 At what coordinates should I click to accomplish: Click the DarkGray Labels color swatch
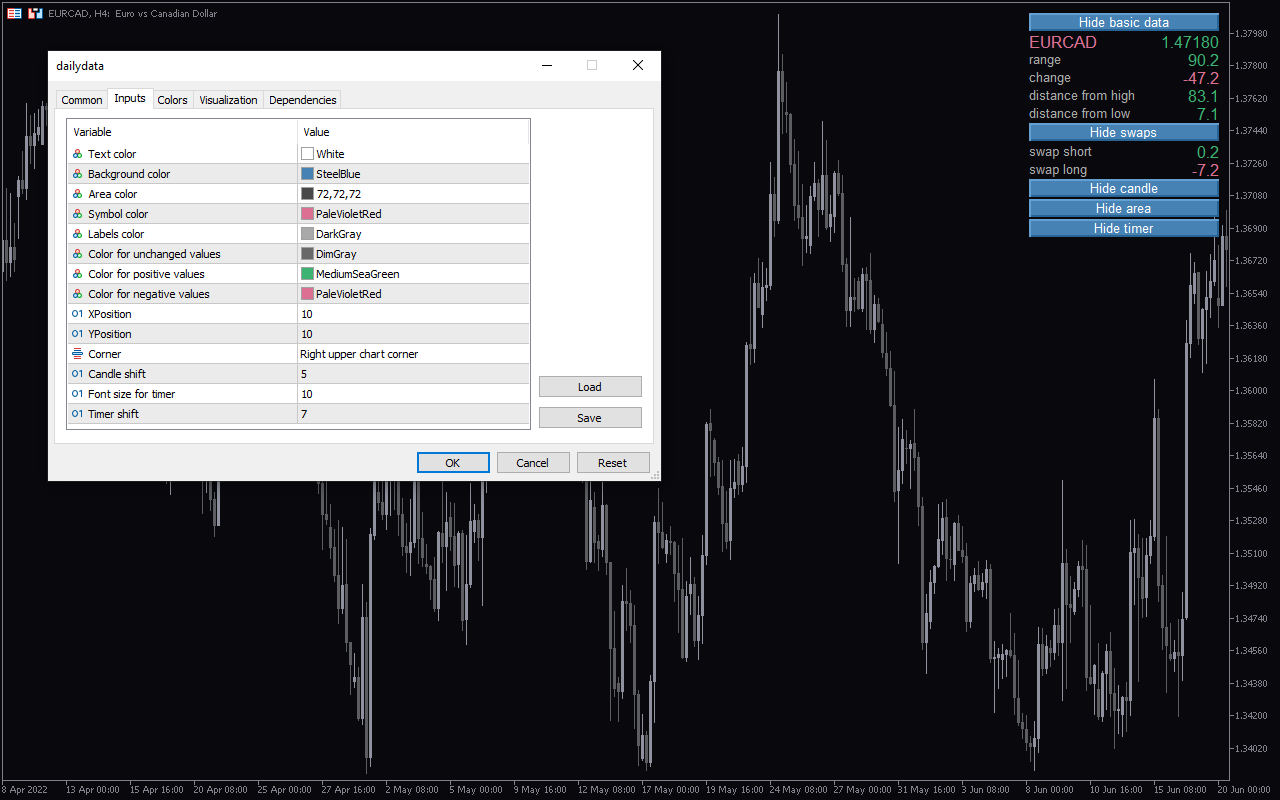308,234
